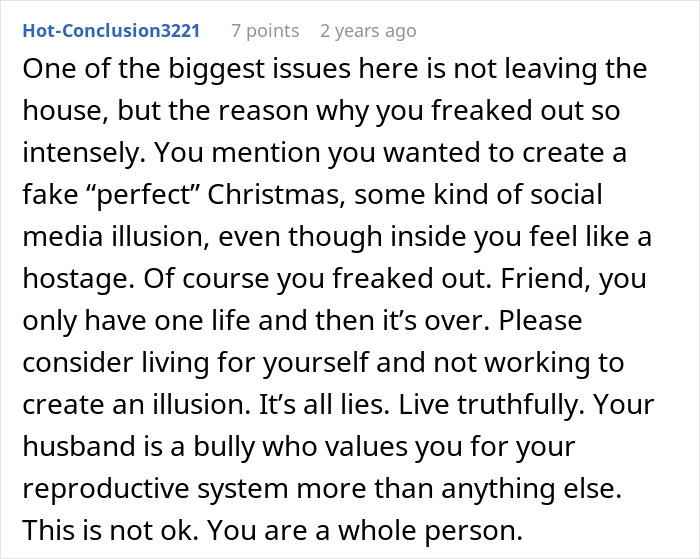Click the "2 years ago" timestamp
This screenshot has height=559, width=700.
367,31
